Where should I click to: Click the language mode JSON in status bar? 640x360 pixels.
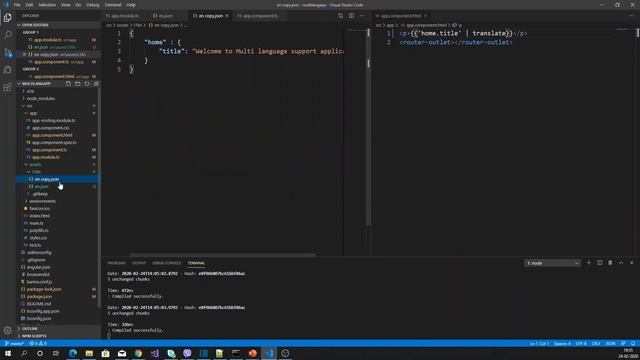tap(611, 344)
